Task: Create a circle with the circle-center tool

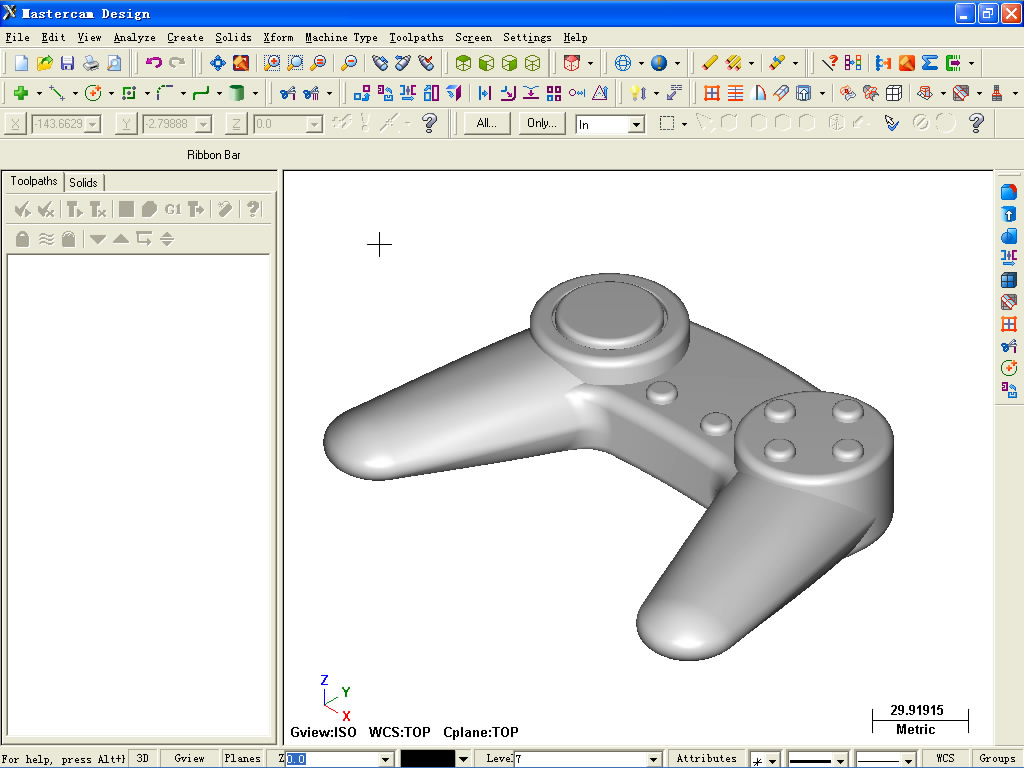Action: click(x=93, y=93)
